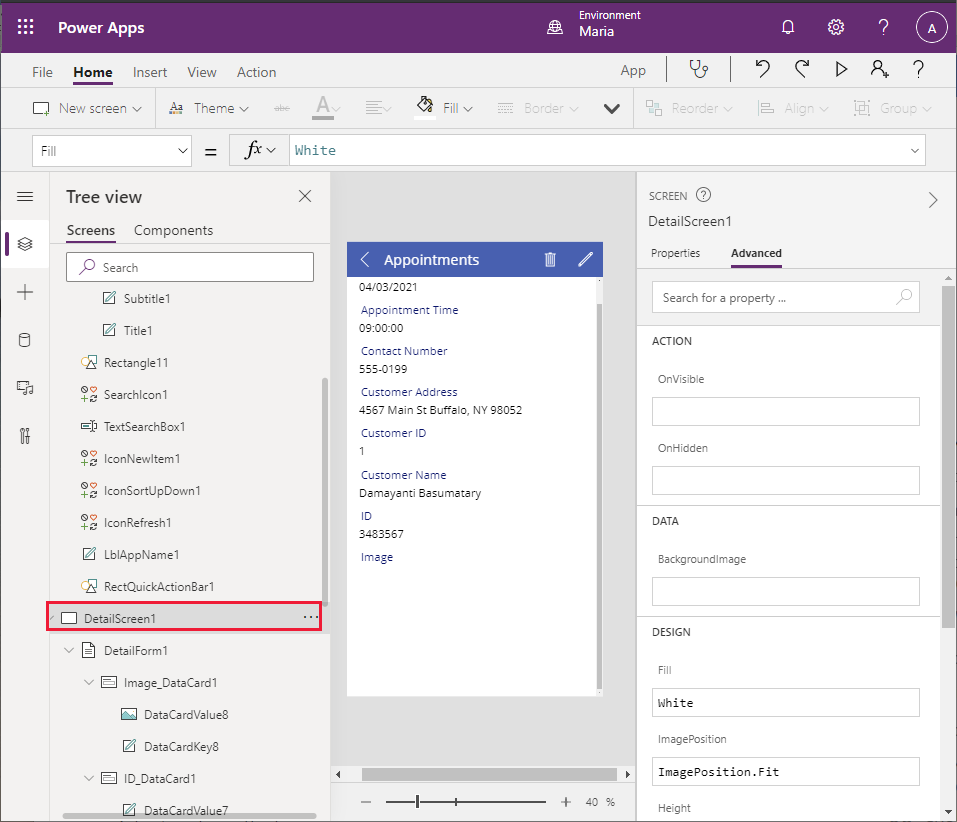The image size is (957, 822).
Task: Open the notifications bell icon
Action: pyautogui.click(x=788, y=27)
